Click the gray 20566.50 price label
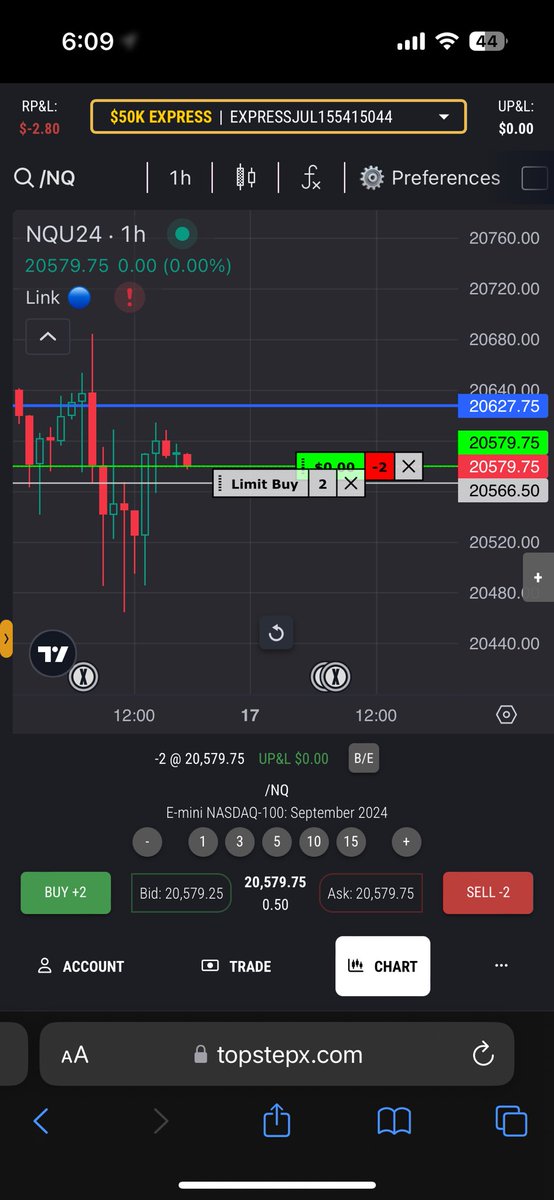The width and height of the screenshot is (554, 1200). pos(502,491)
